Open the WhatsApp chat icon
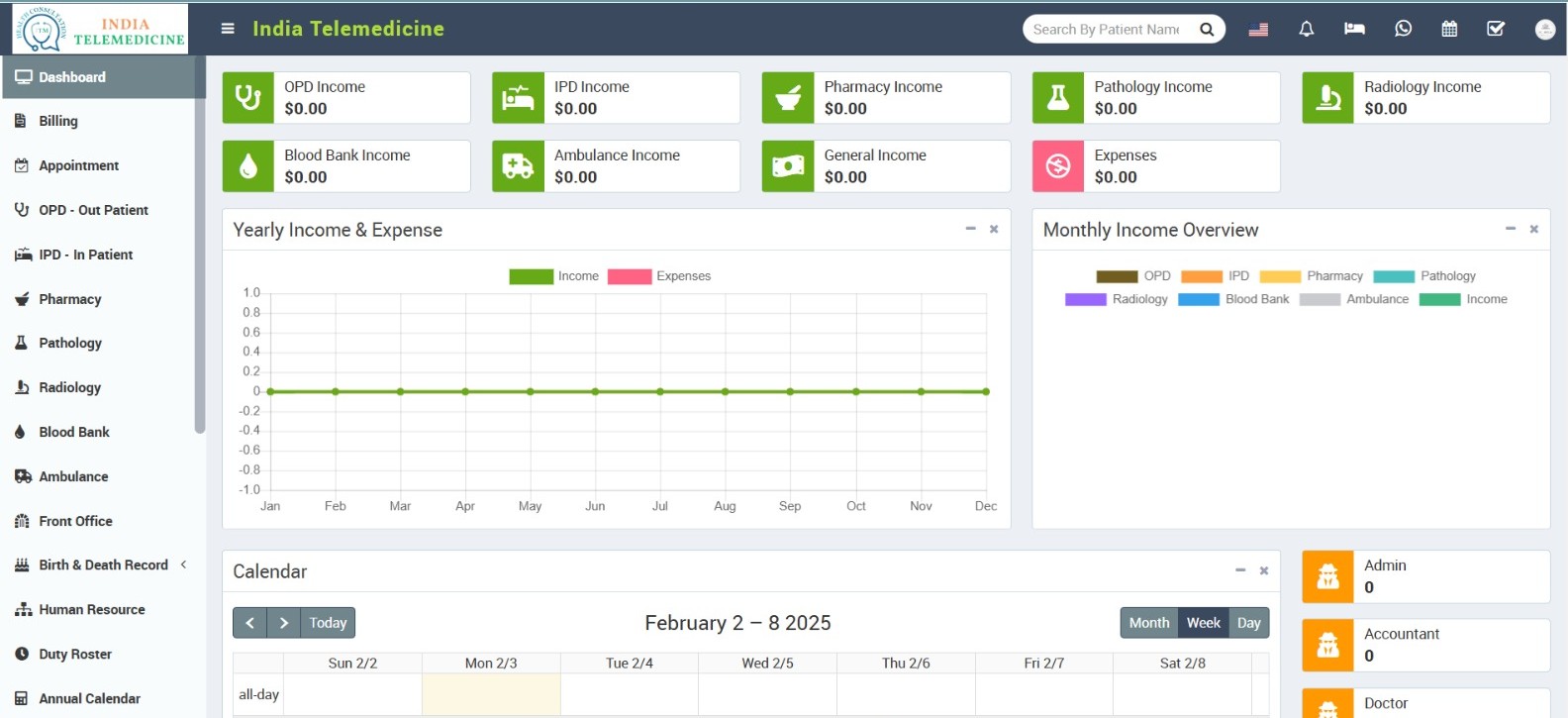 click(1403, 29)
